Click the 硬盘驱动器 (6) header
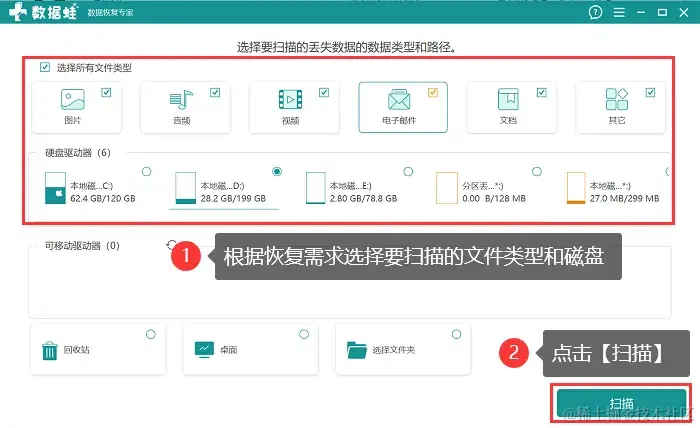Viewport: 700px width, 428px height. pos(78,153)
